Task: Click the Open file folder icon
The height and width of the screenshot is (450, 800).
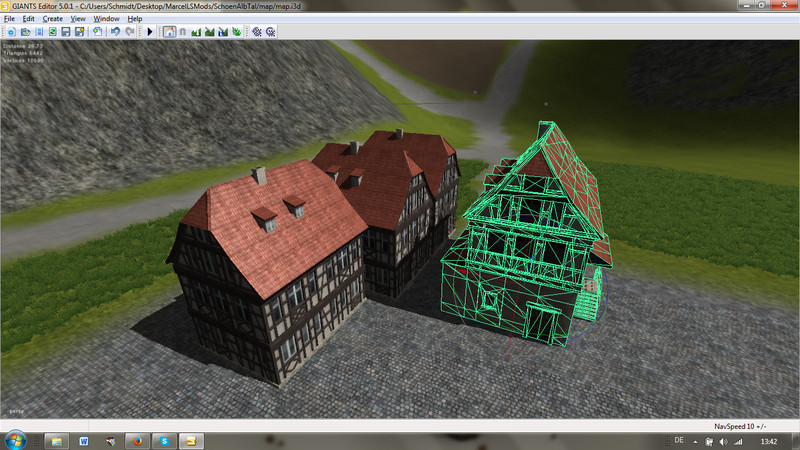Action: [x=25, y=32]
